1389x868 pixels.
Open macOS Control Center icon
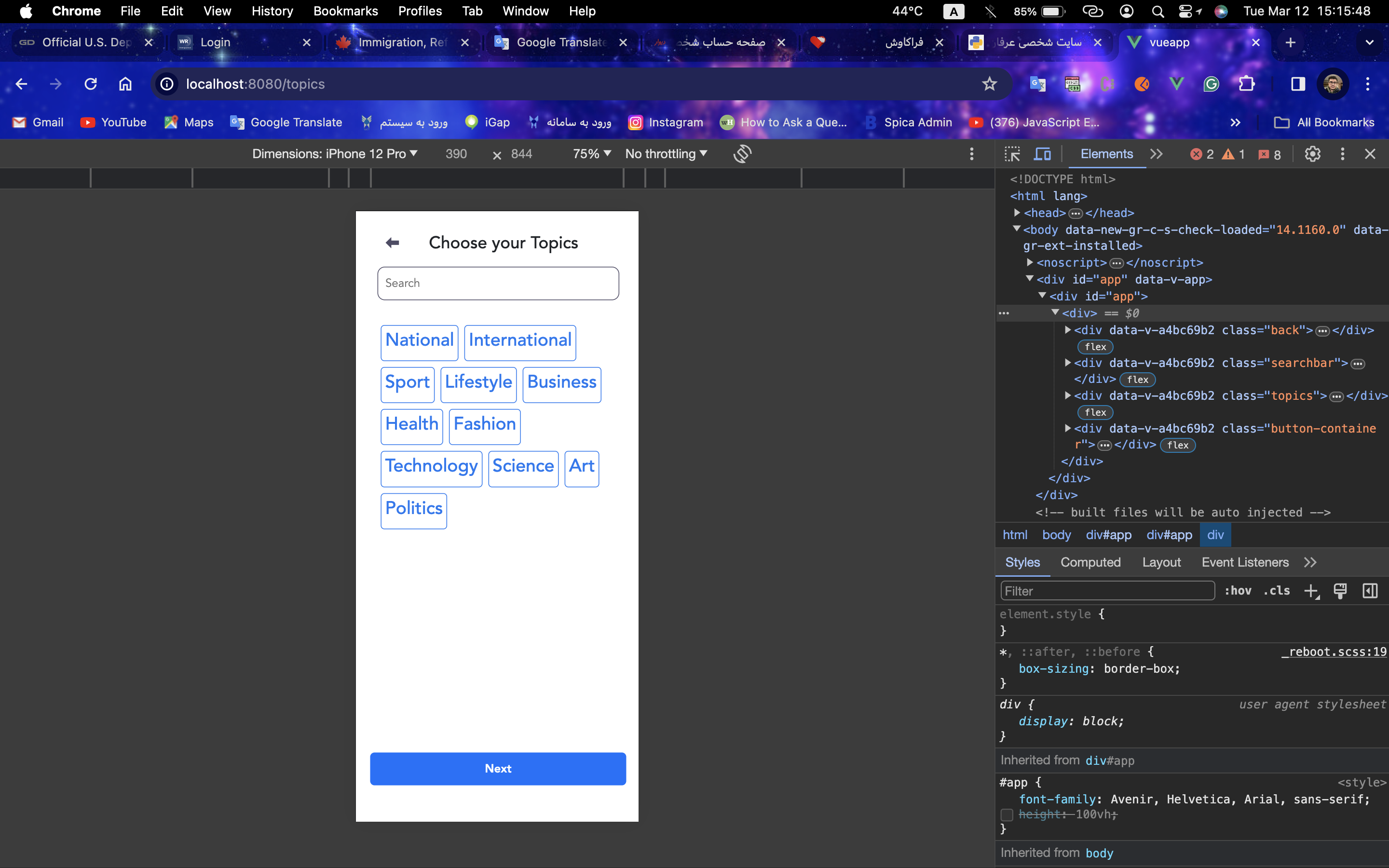tap(1185, 11)
